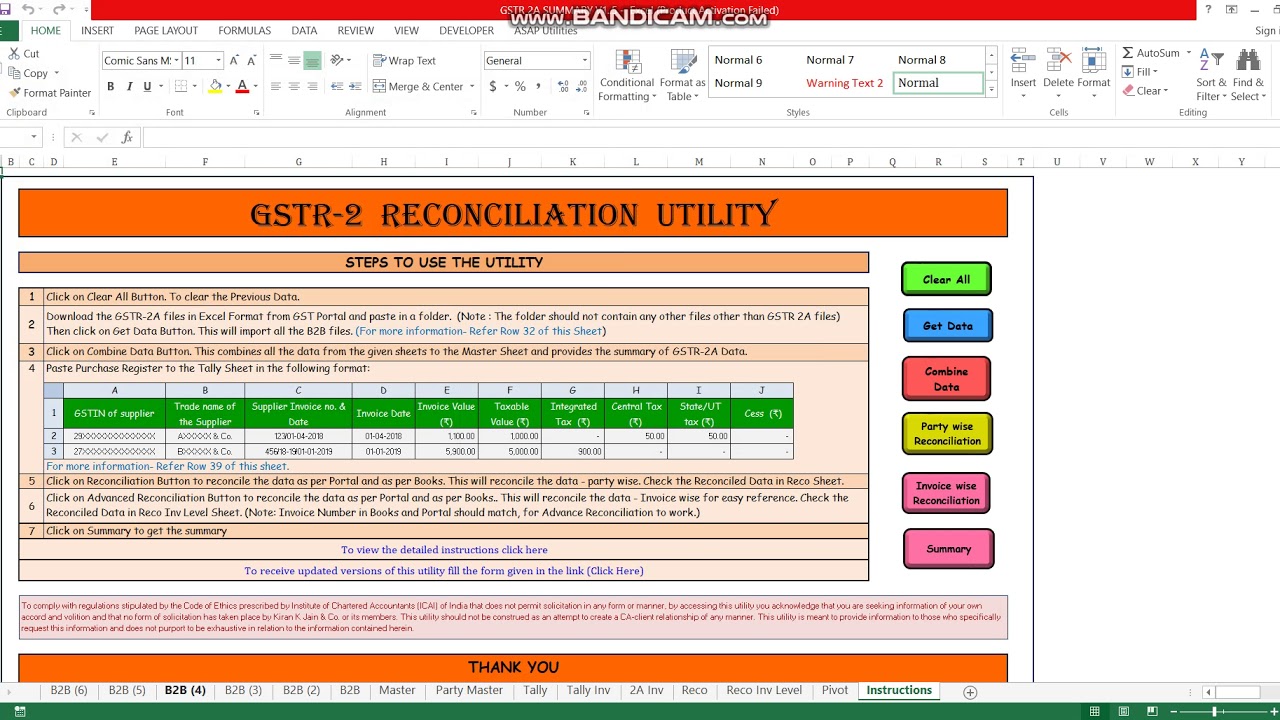Select the Warning Text 2 cell style
Image resolution: width=1280 pixels, height=720 pixels.
click(845, 83)
